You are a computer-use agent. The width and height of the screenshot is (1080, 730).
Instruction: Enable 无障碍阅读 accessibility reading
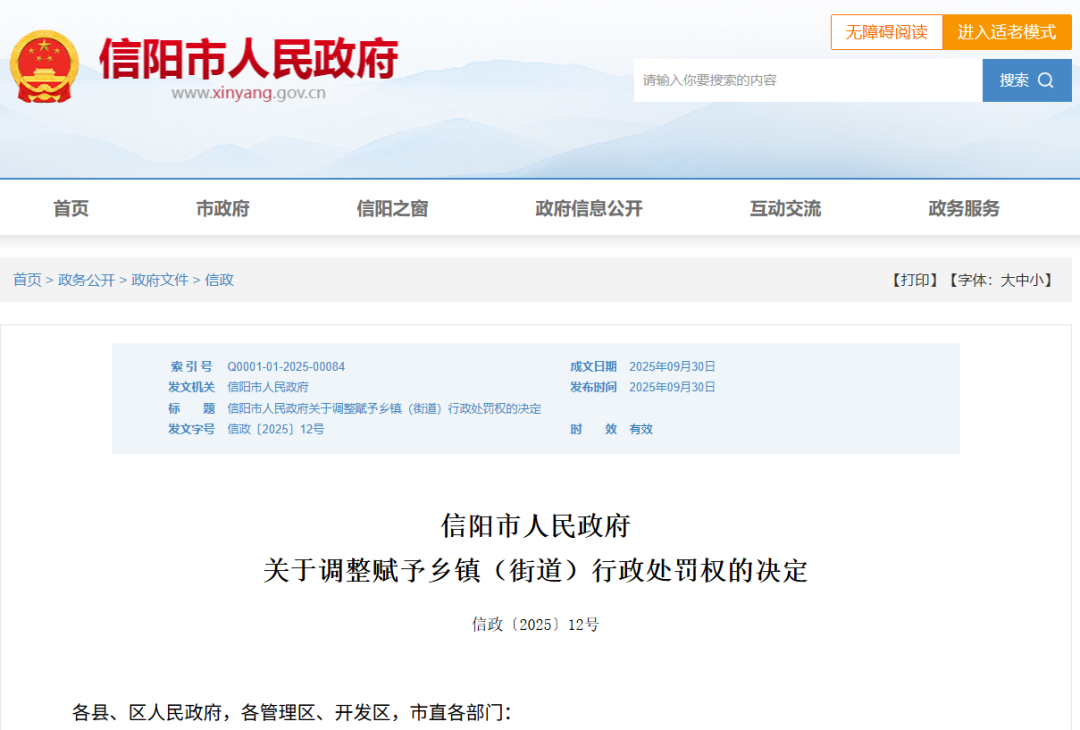coord(886,32)
